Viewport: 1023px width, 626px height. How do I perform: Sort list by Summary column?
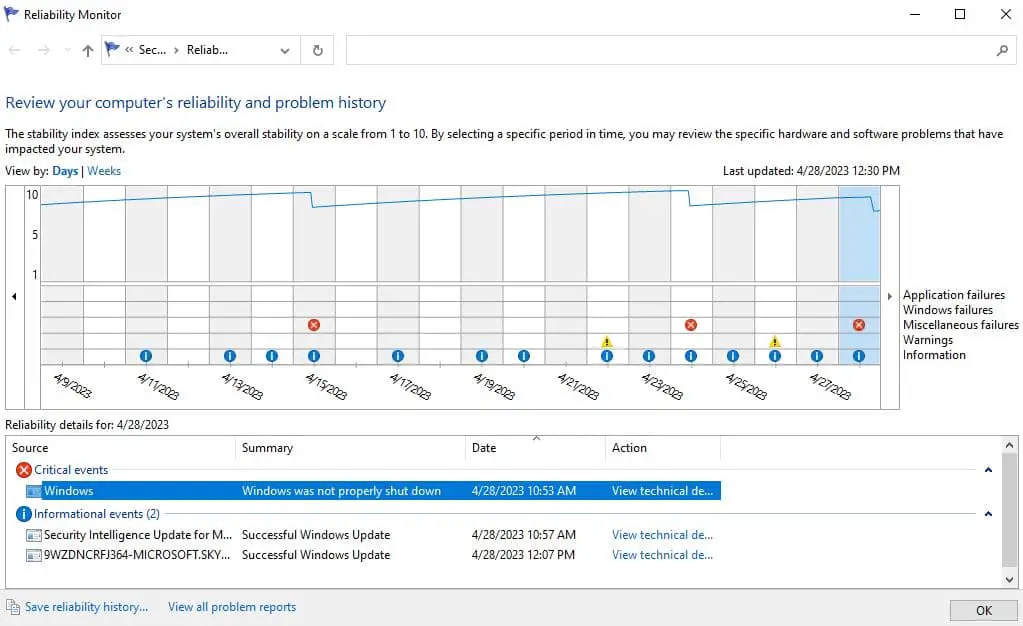click(x=351, y=448)
